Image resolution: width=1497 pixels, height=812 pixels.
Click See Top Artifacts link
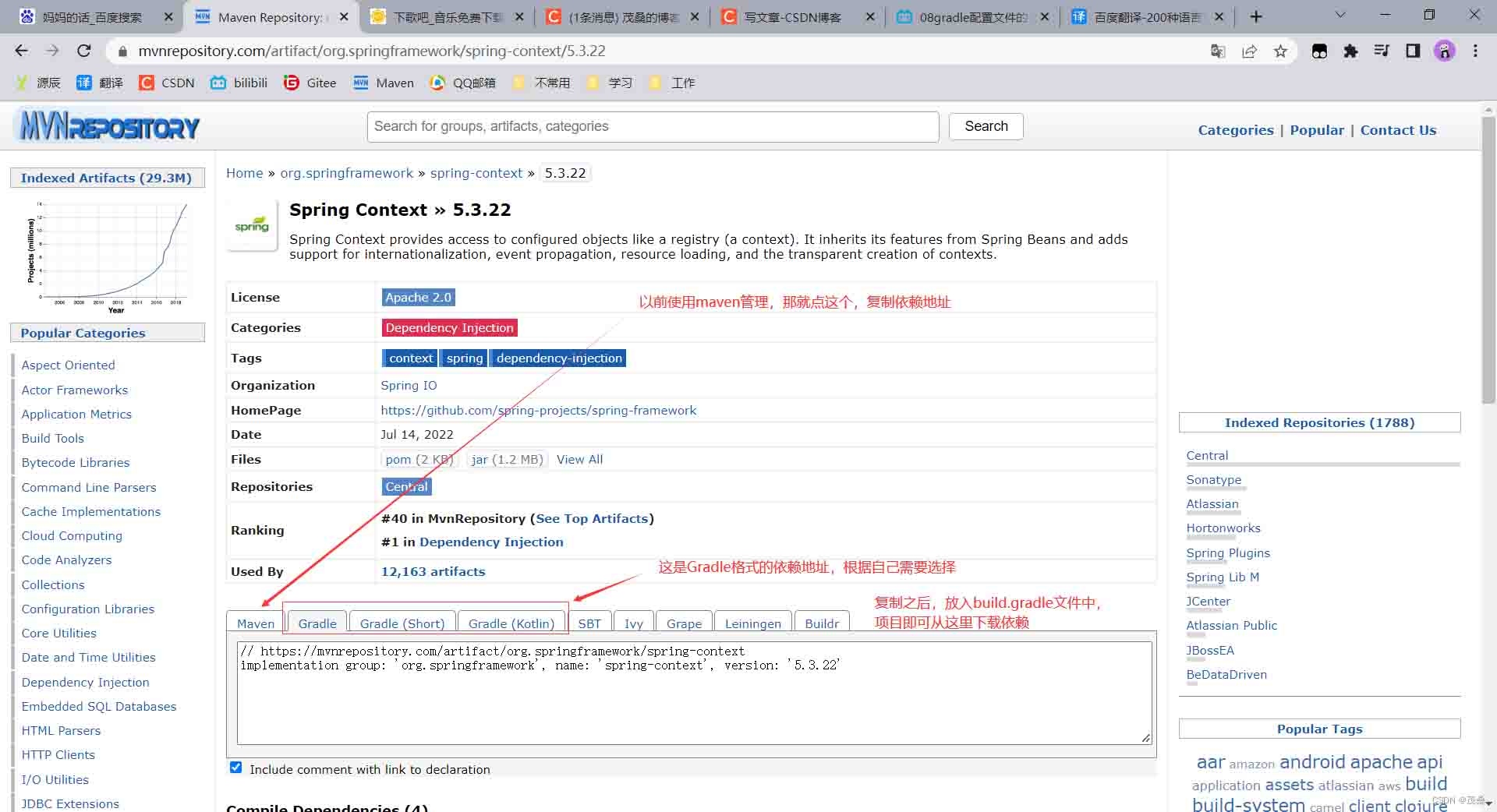pos(592,518)
